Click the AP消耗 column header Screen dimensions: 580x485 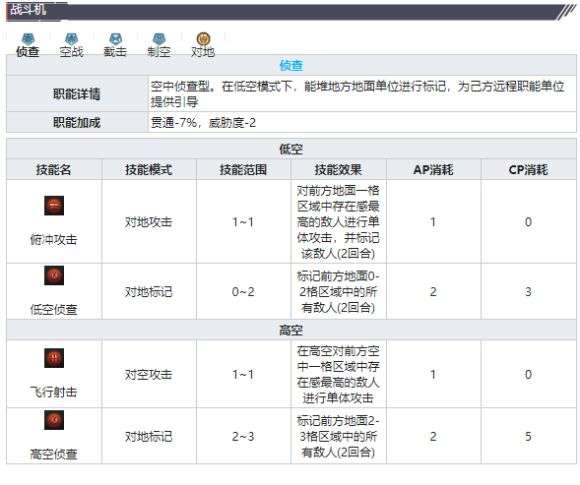click(x=434, y=169)
